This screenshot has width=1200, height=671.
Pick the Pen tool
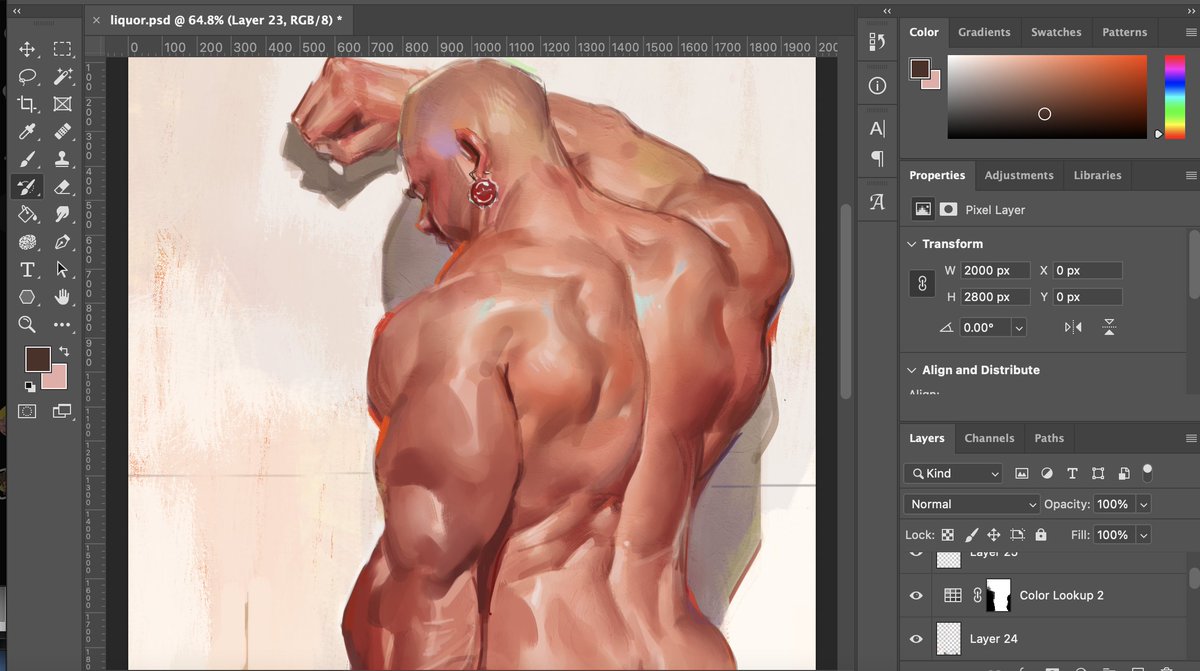[62, 242]
